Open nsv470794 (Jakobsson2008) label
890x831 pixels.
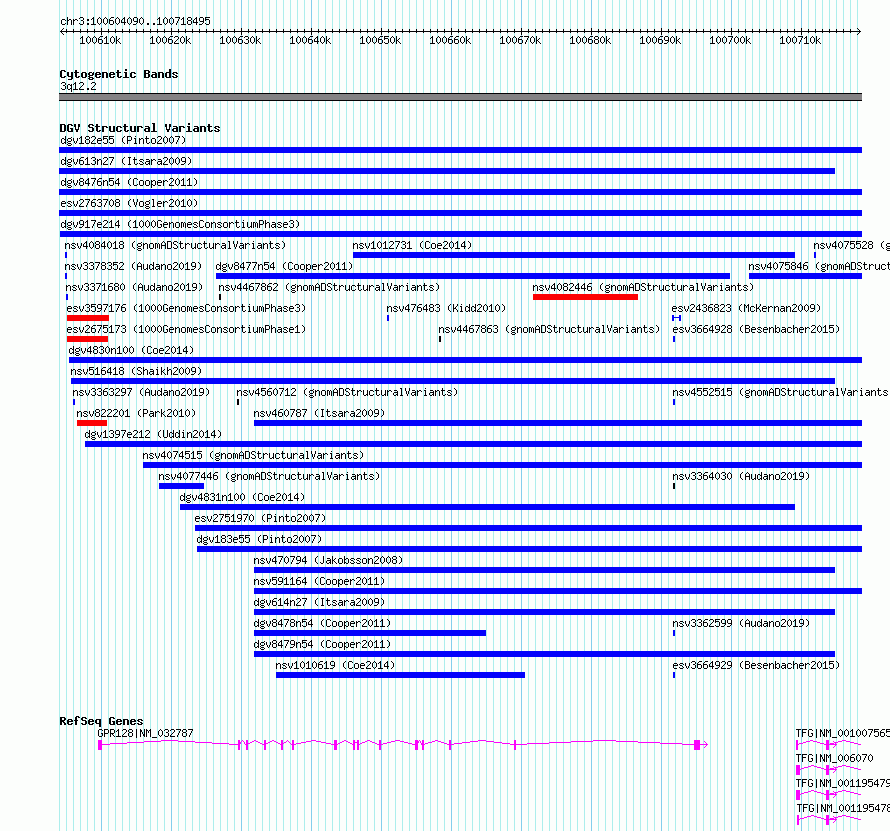(x=328, y=560)
